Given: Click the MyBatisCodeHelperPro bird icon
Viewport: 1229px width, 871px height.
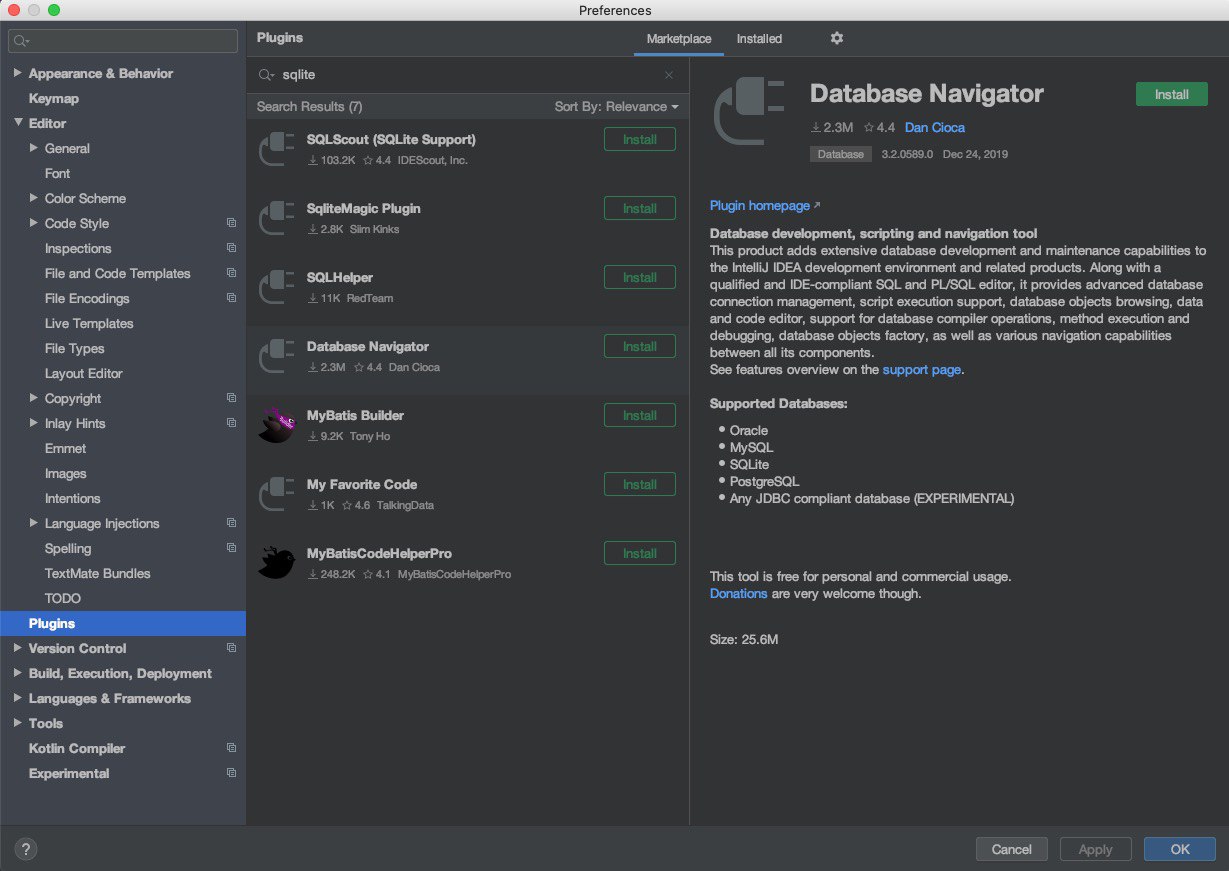Looking at the screenshot, I should 276,562.
